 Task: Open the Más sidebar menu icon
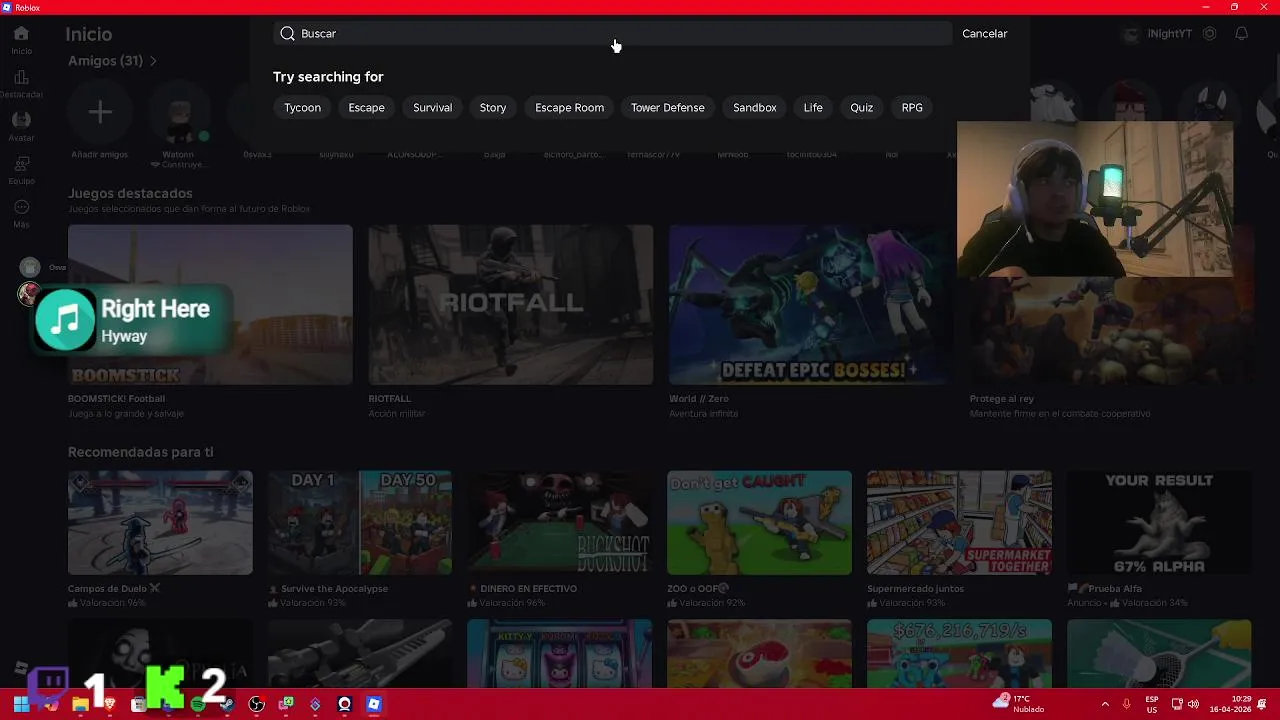pos(21,207)
